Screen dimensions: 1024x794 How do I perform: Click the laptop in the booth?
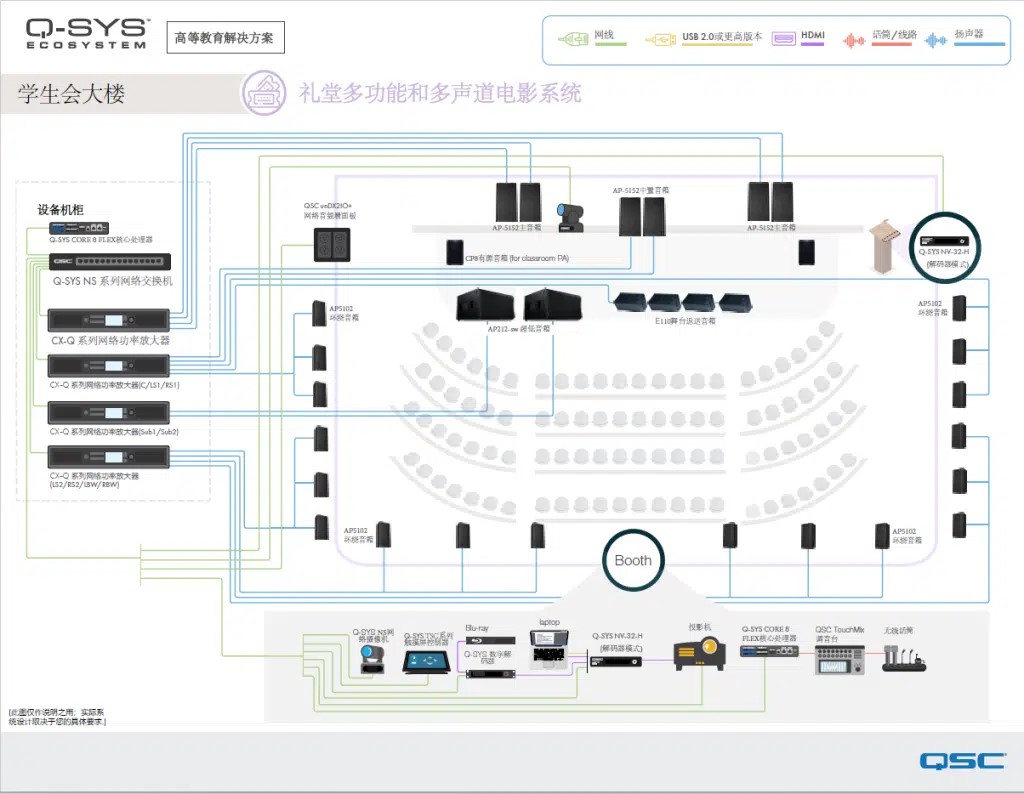[549, 649]
